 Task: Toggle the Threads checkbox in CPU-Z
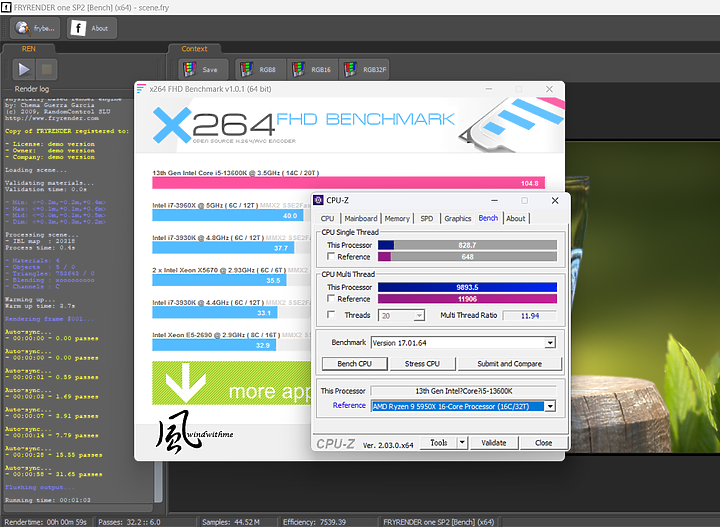point(331,314)
